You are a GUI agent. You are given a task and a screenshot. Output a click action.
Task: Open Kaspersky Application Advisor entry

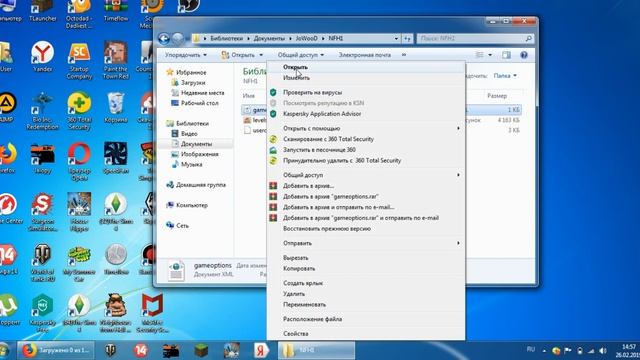point(322,114)
